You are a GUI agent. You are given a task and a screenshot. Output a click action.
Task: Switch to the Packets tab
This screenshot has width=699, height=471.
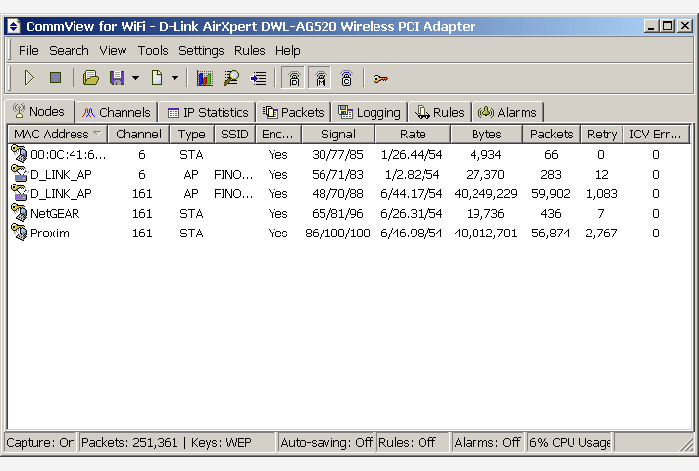[x=294, y=112]
